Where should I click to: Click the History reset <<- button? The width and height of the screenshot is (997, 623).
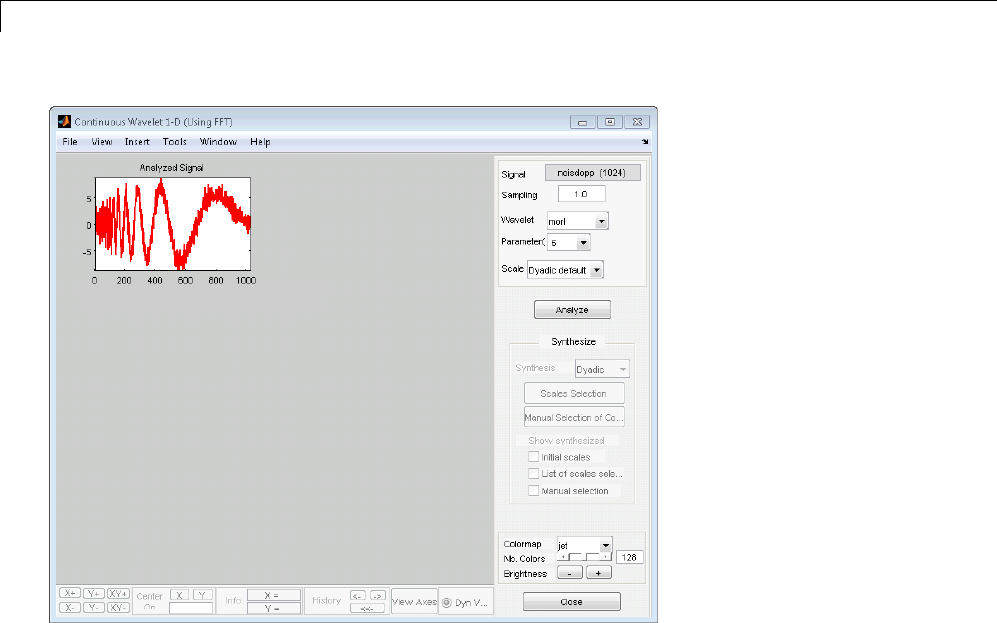tap(368, 608)
